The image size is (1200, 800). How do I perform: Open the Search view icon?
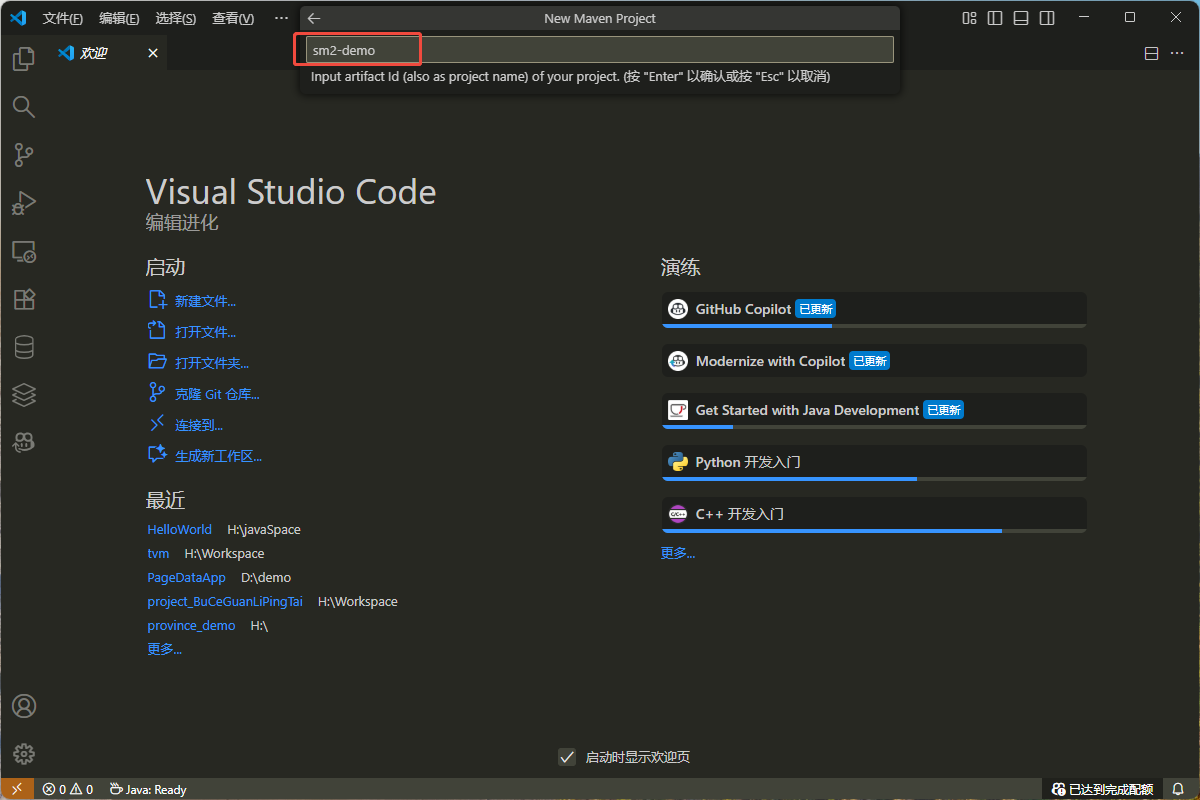coord(23,107)
